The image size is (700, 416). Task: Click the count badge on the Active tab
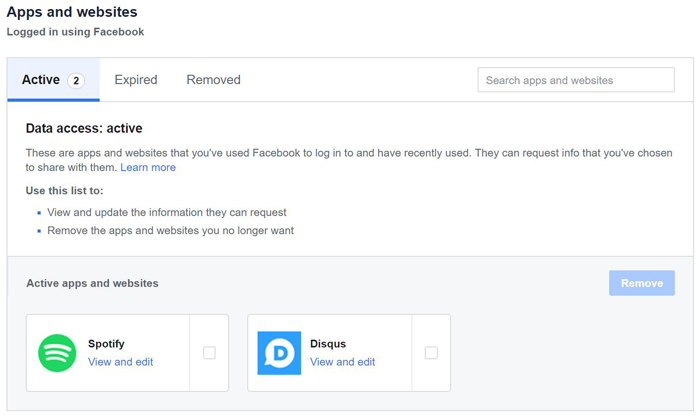(76, 81)
